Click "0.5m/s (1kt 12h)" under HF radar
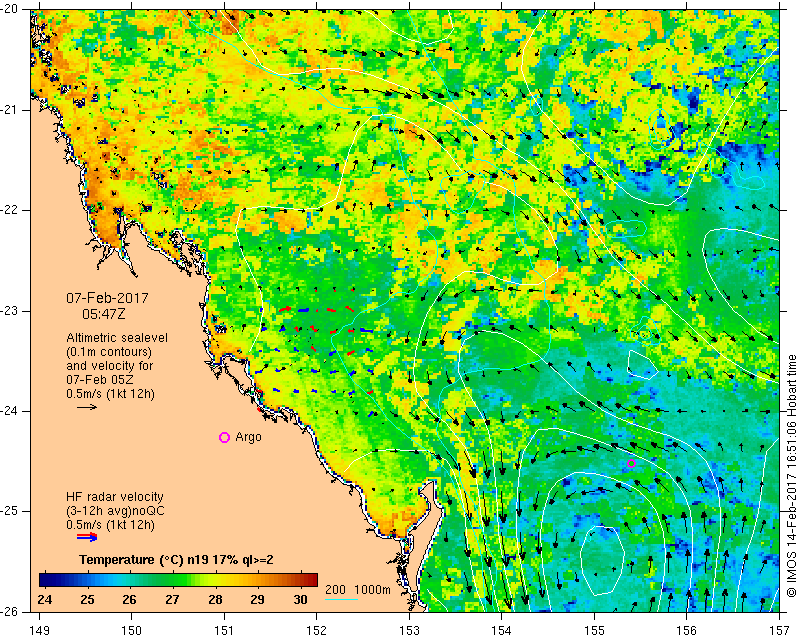Screen dimensions: 800x640 pos(110,525)
